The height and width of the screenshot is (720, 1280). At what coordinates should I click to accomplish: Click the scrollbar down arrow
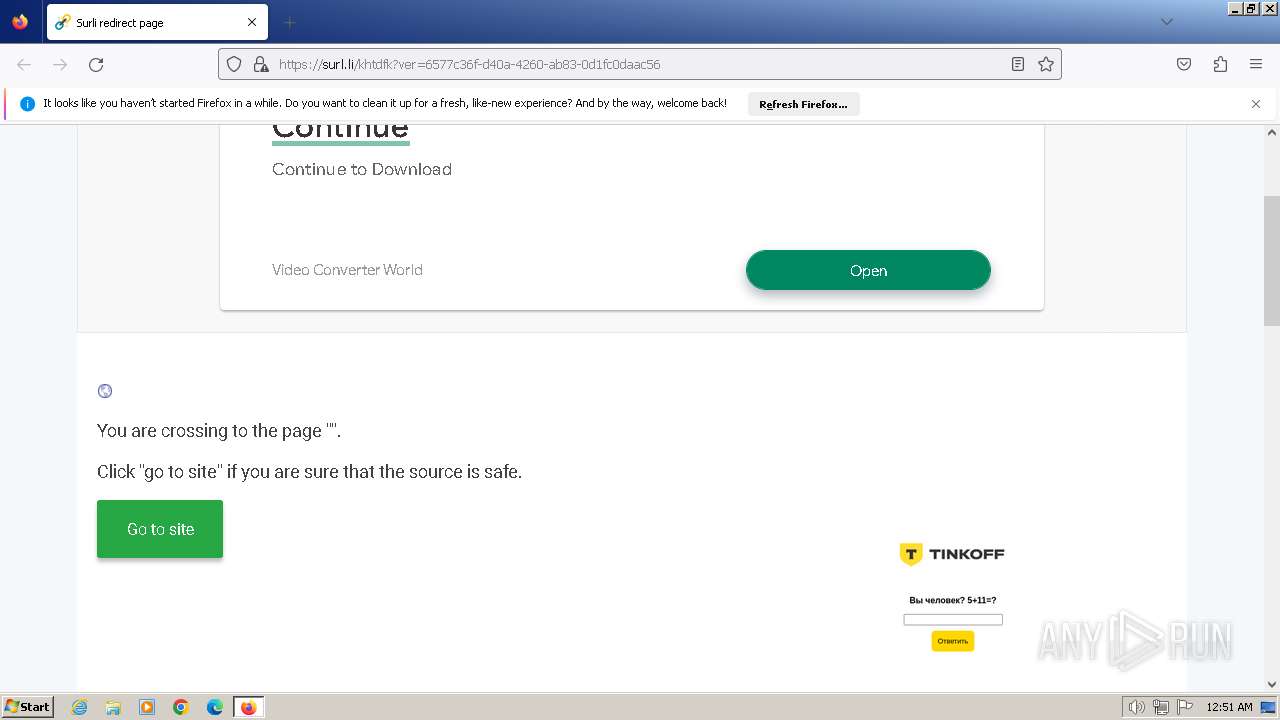[x=1272, y=684]
